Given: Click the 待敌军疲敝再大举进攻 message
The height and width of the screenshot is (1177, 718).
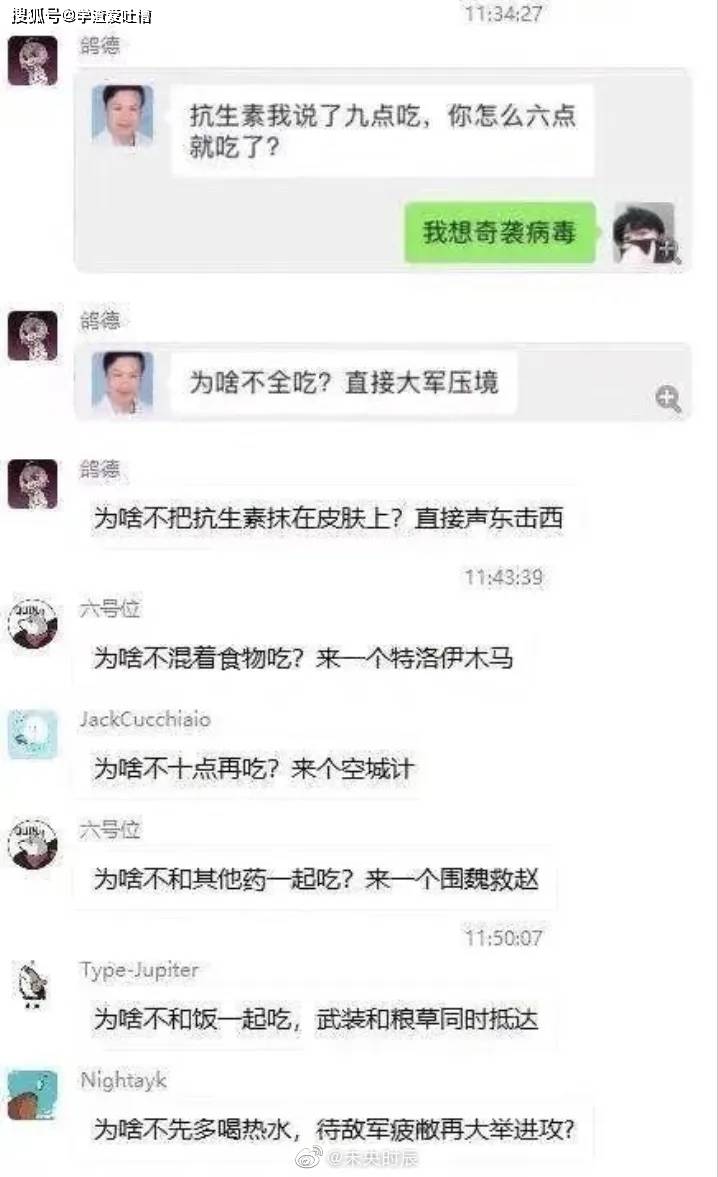Looking at the screenshot, I should [x=335, y=1129].
